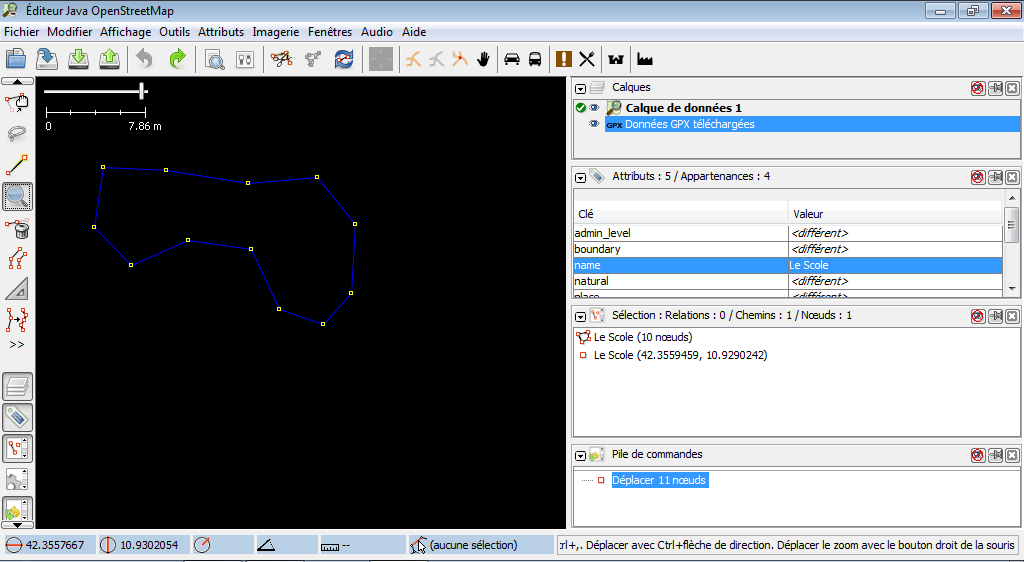Choose the delete tool with trash can
This screenshot has width=1024, height=562.
pyautogui.click(x=17, y=229)
